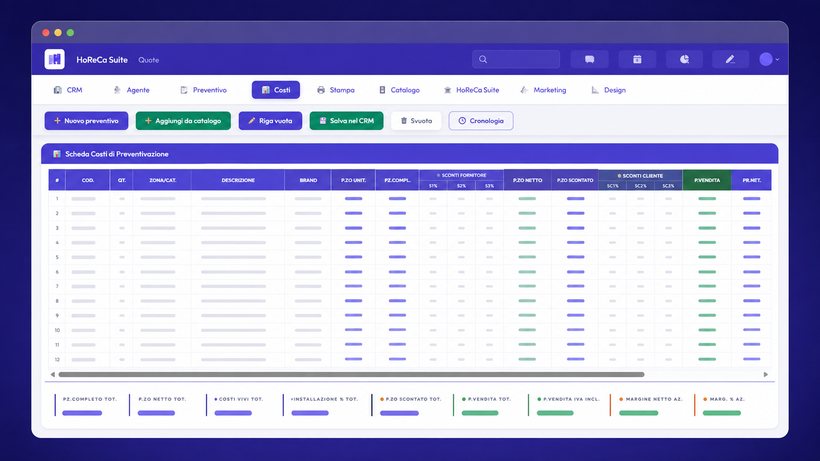Click the P.ZO NETTO column header
Image resolution: width=820 pixels, height=461 pixels.
point(527,180)
